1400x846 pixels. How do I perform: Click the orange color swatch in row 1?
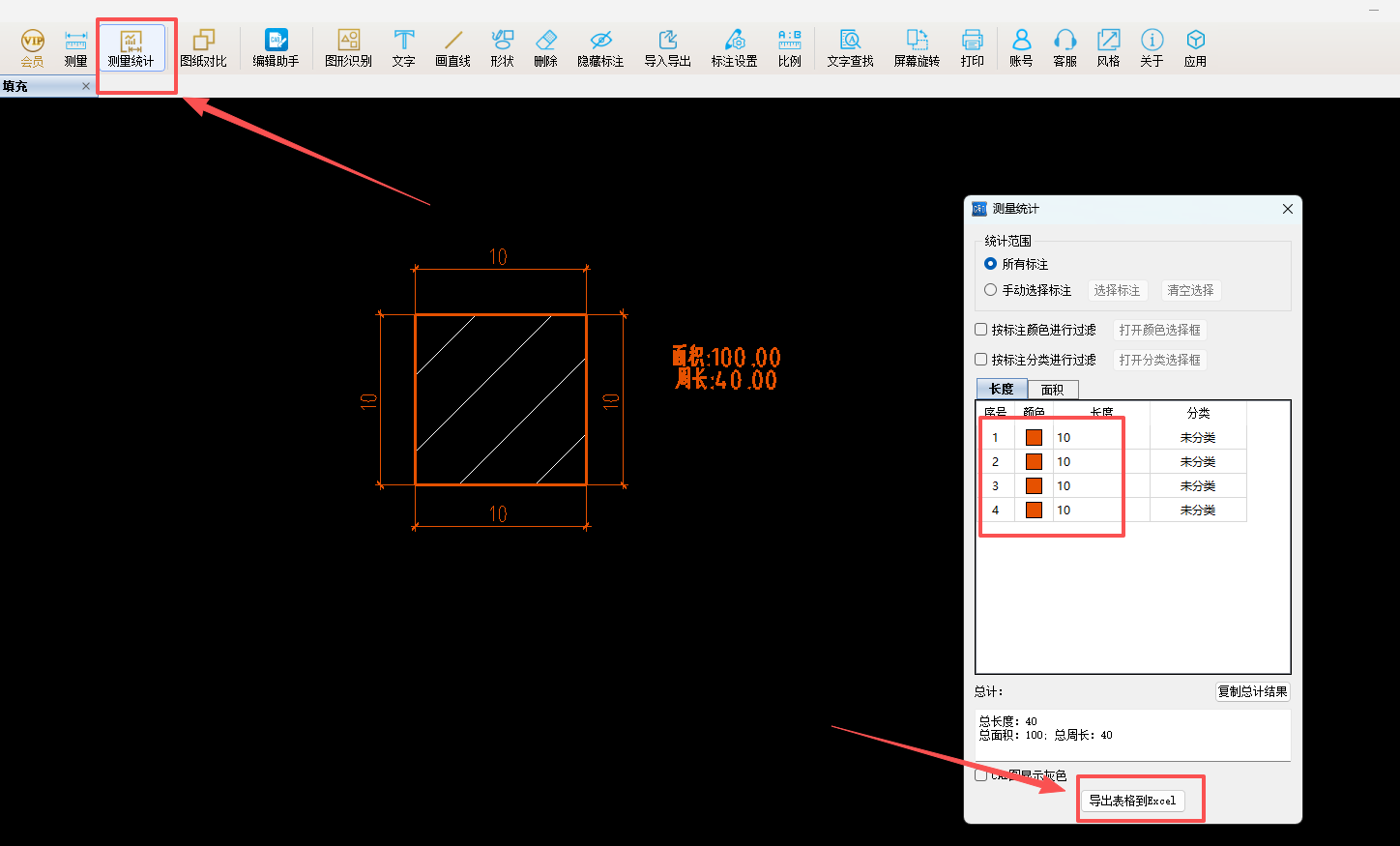(1034, 438)
